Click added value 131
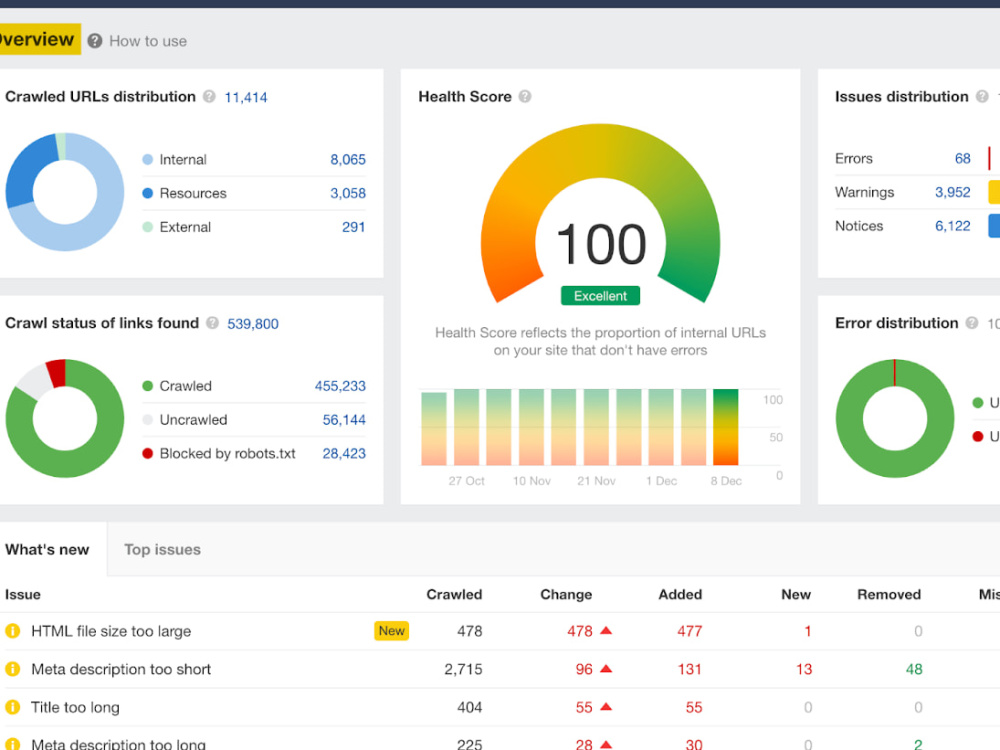The image size is (1000, 750). pyautogui.click(x=689, y=669)
